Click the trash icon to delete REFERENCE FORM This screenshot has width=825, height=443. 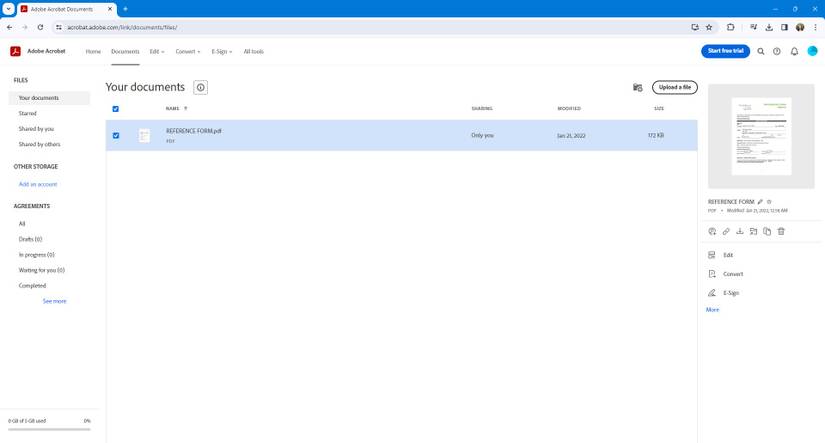pyautogui.click(x=781, y=231)
